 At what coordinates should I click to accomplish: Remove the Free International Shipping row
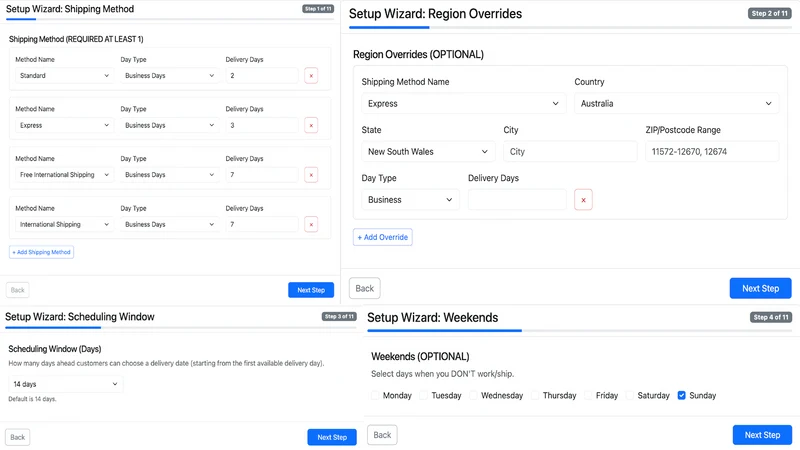pos(311,175)
